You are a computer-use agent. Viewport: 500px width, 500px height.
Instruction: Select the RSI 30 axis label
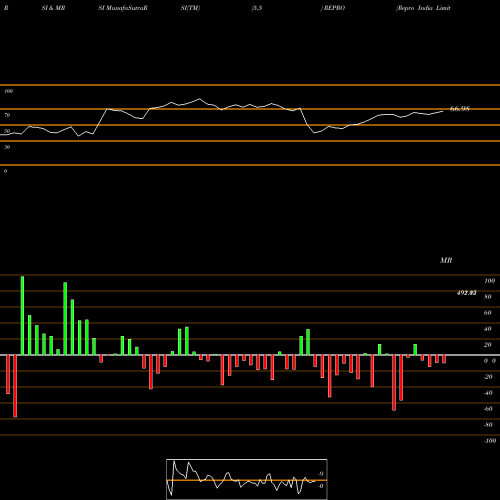(x=7, y=147)
